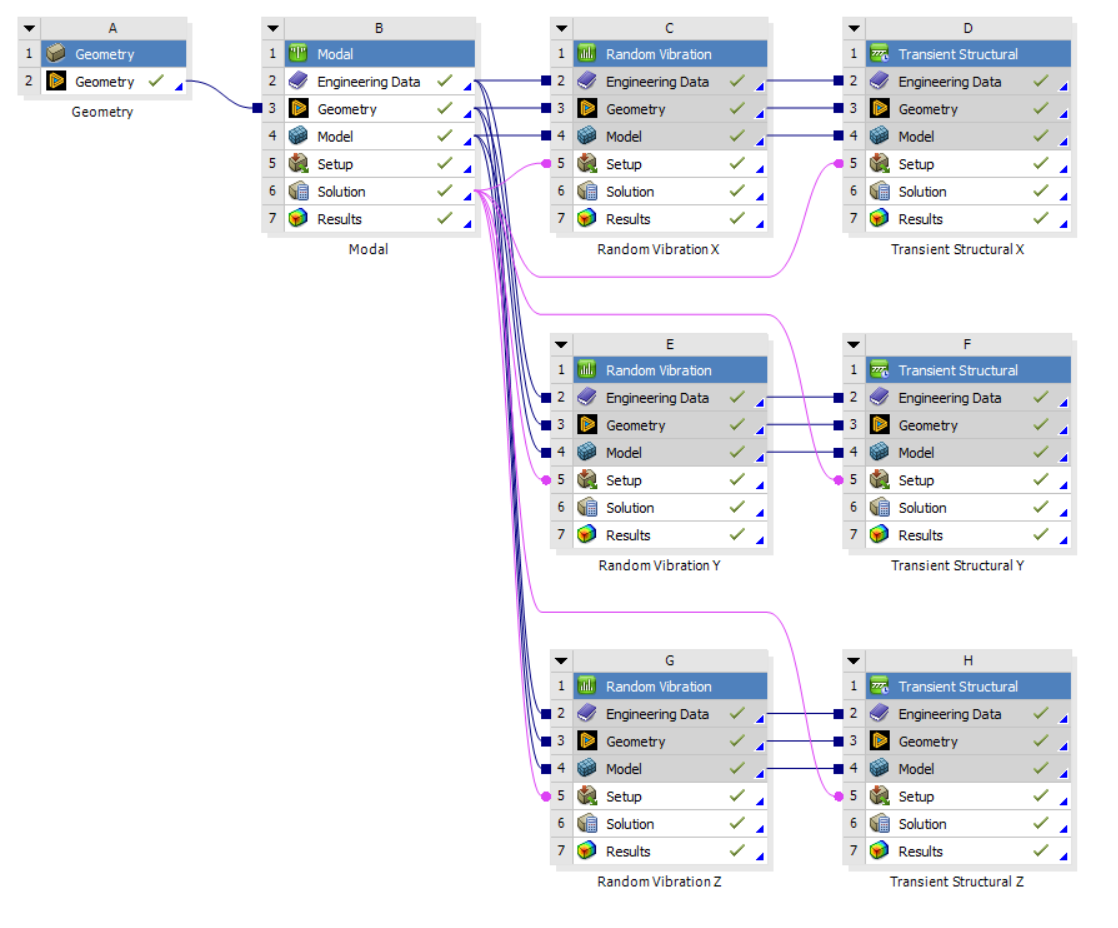Image resolution: width=1118 pixels, height=928 pixels.
Task: Click the Random Vibration icon in system E header
Action: point(586,369)
